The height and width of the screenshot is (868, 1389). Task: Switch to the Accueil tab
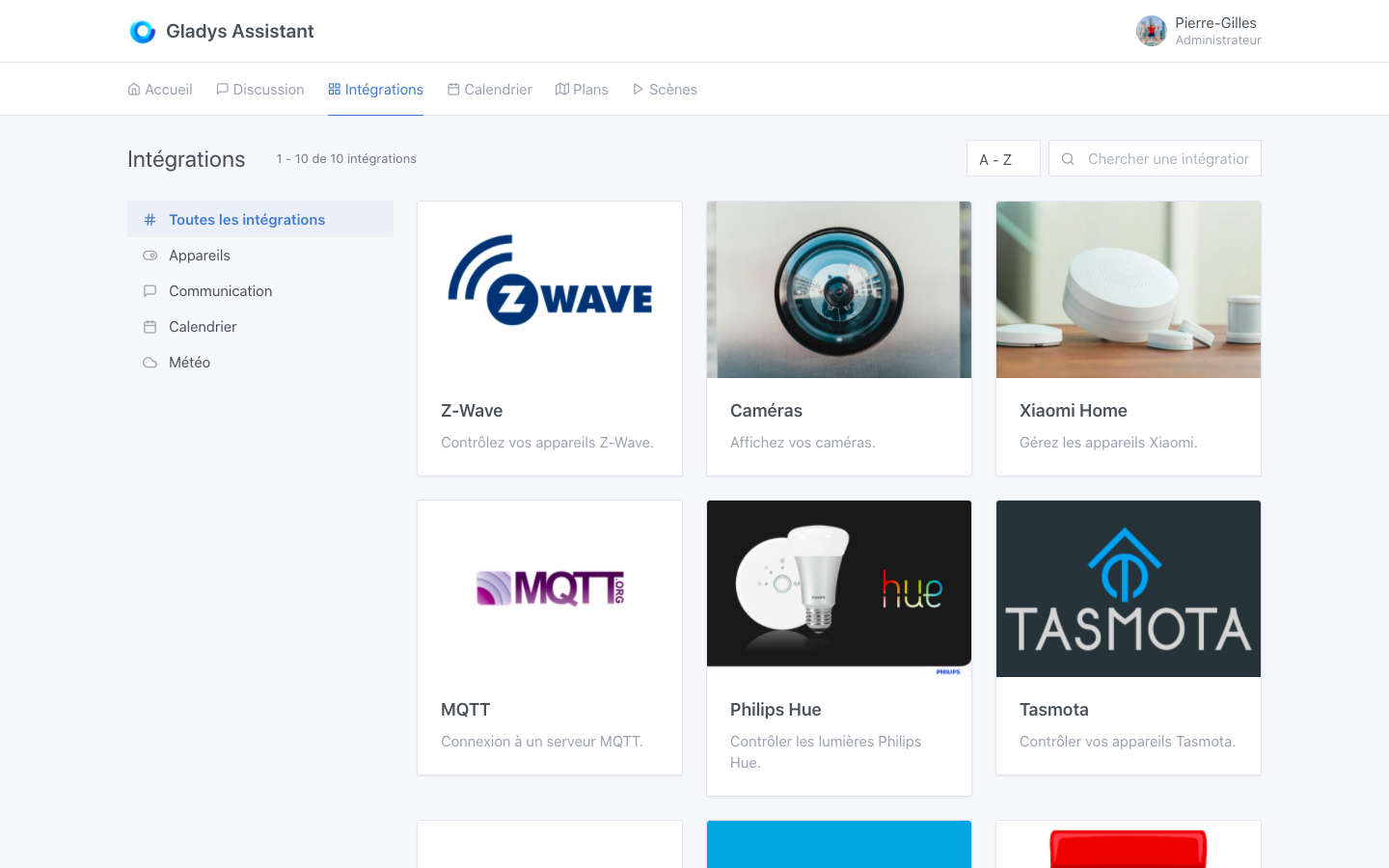tap(160, 90)
